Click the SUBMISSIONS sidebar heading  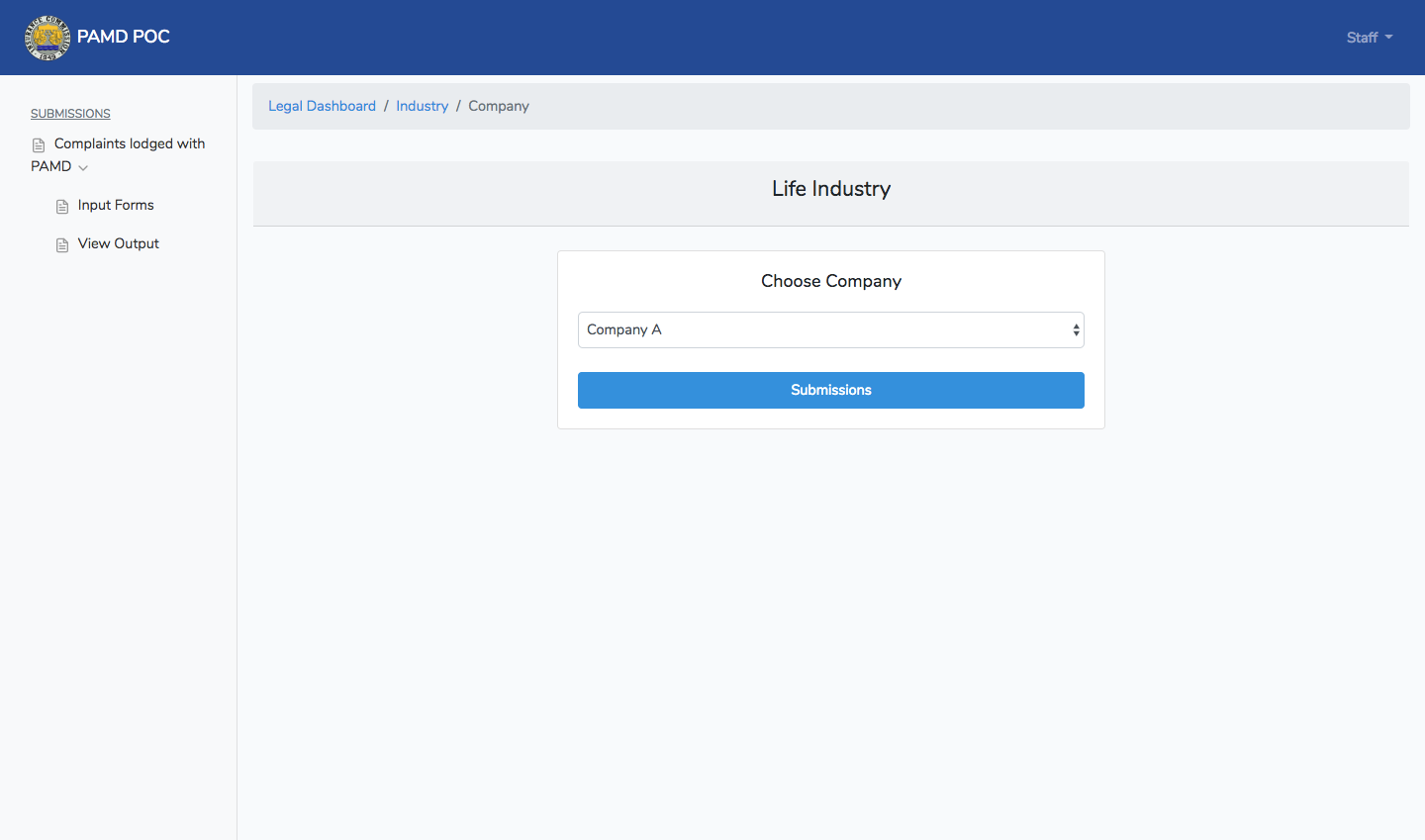coord(70,114)
